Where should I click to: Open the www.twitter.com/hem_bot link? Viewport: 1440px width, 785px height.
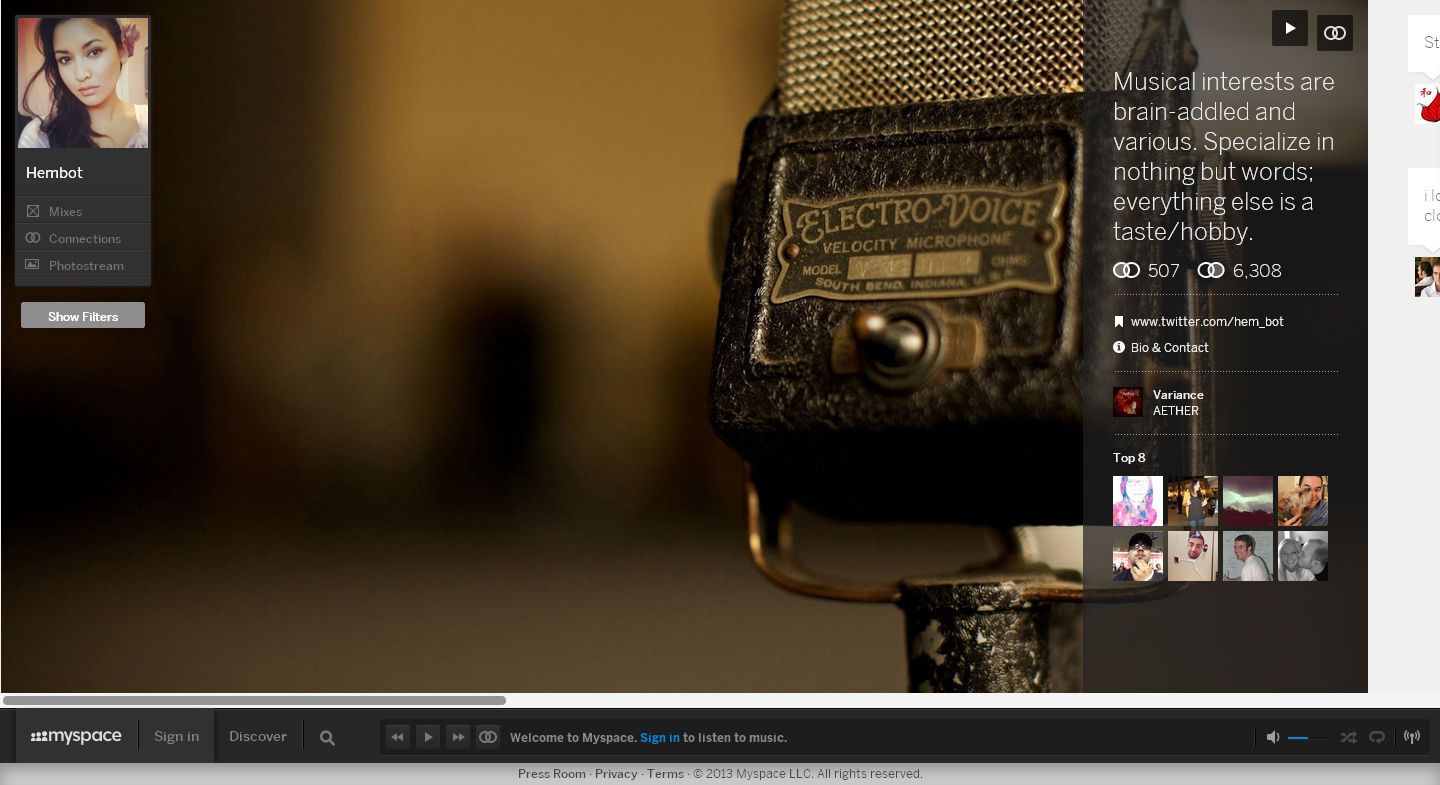(1207, 322)
